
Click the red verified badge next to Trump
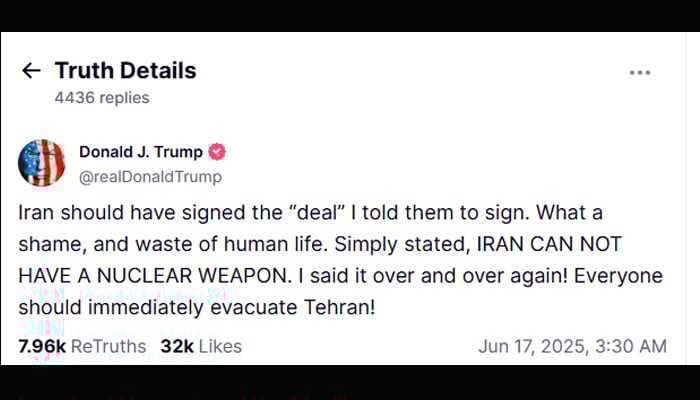(217, 152)
